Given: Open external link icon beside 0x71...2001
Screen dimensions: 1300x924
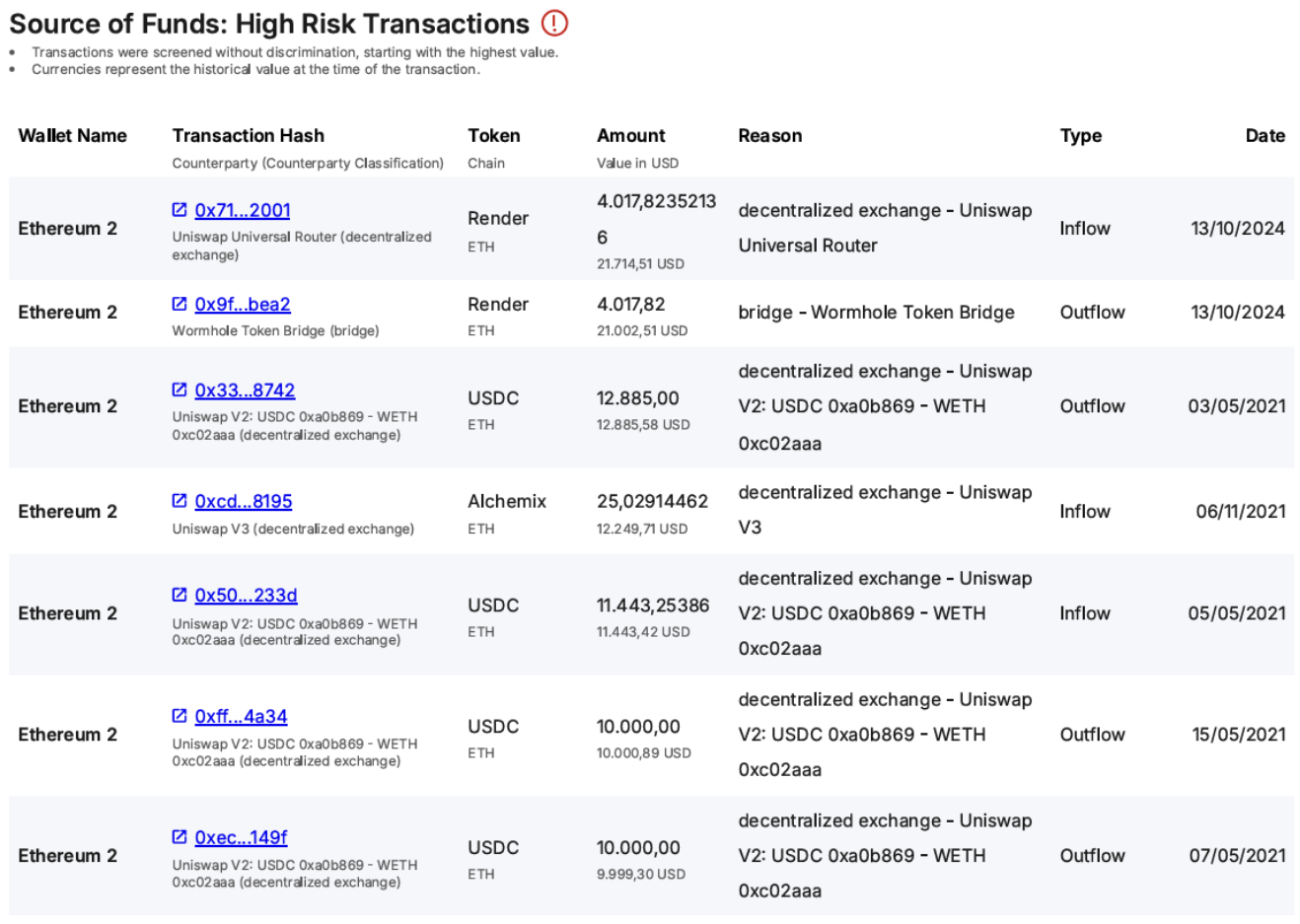Looking at the screenshot, I should 180,209.
